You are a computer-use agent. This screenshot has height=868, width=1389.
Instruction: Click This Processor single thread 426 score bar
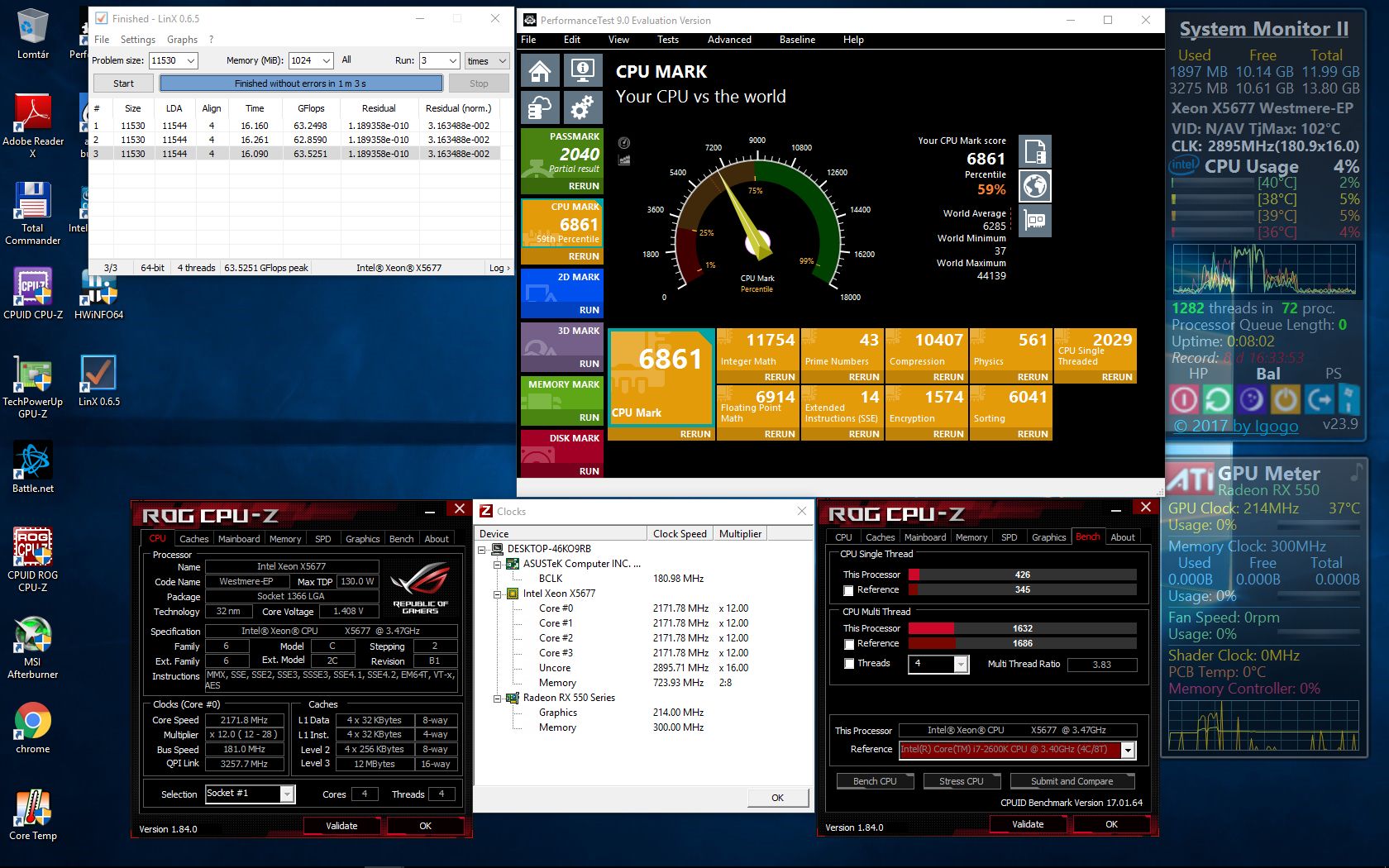[1022, 575]
